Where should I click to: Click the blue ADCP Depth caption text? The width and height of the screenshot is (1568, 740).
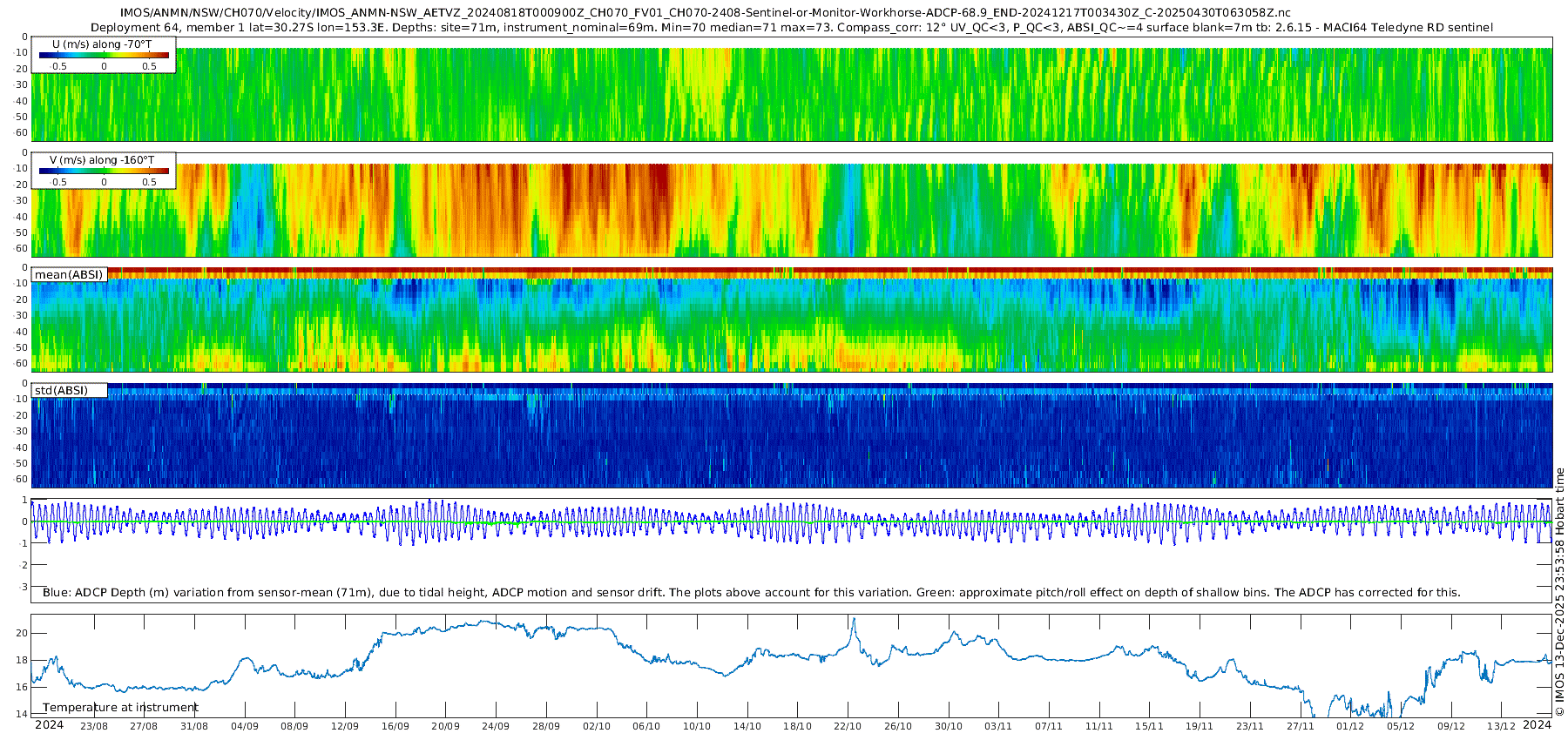(x=751, y=593)
